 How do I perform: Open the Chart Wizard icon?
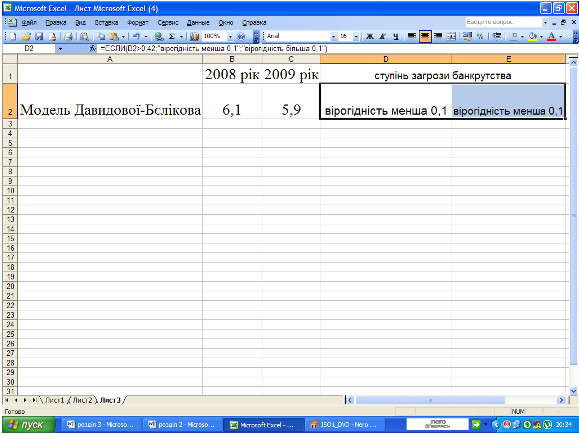[194, 37]
